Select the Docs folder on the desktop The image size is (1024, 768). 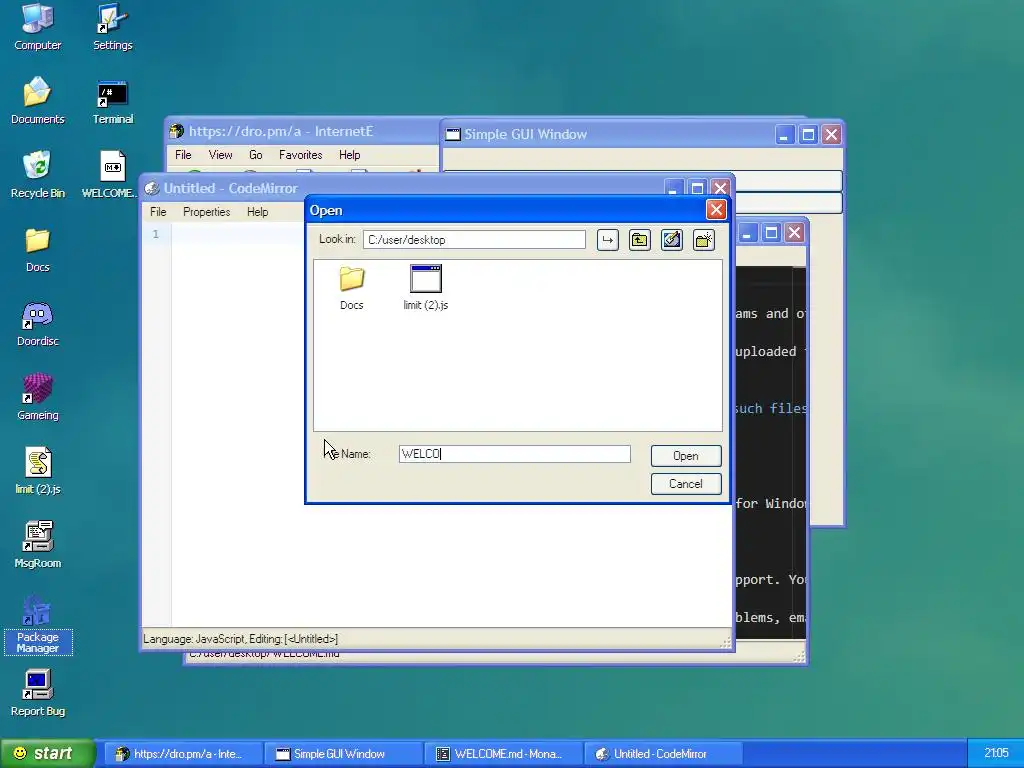tap(37, 249)
